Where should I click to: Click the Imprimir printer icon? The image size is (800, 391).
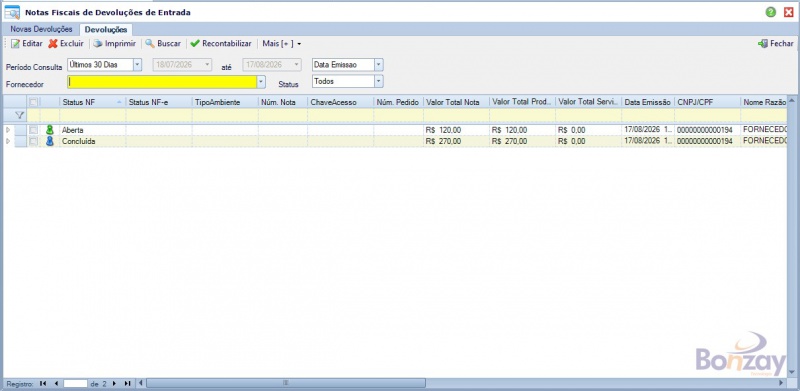[97, 44]
